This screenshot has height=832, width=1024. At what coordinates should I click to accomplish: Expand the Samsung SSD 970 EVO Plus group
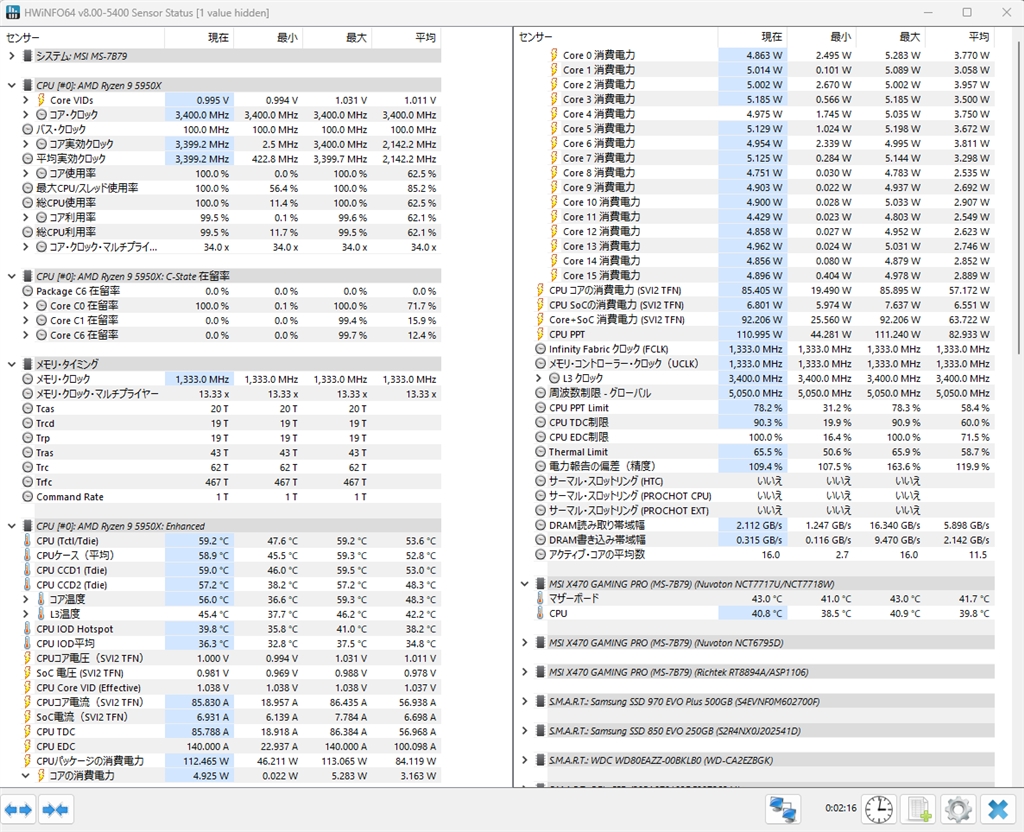point(525,702)
